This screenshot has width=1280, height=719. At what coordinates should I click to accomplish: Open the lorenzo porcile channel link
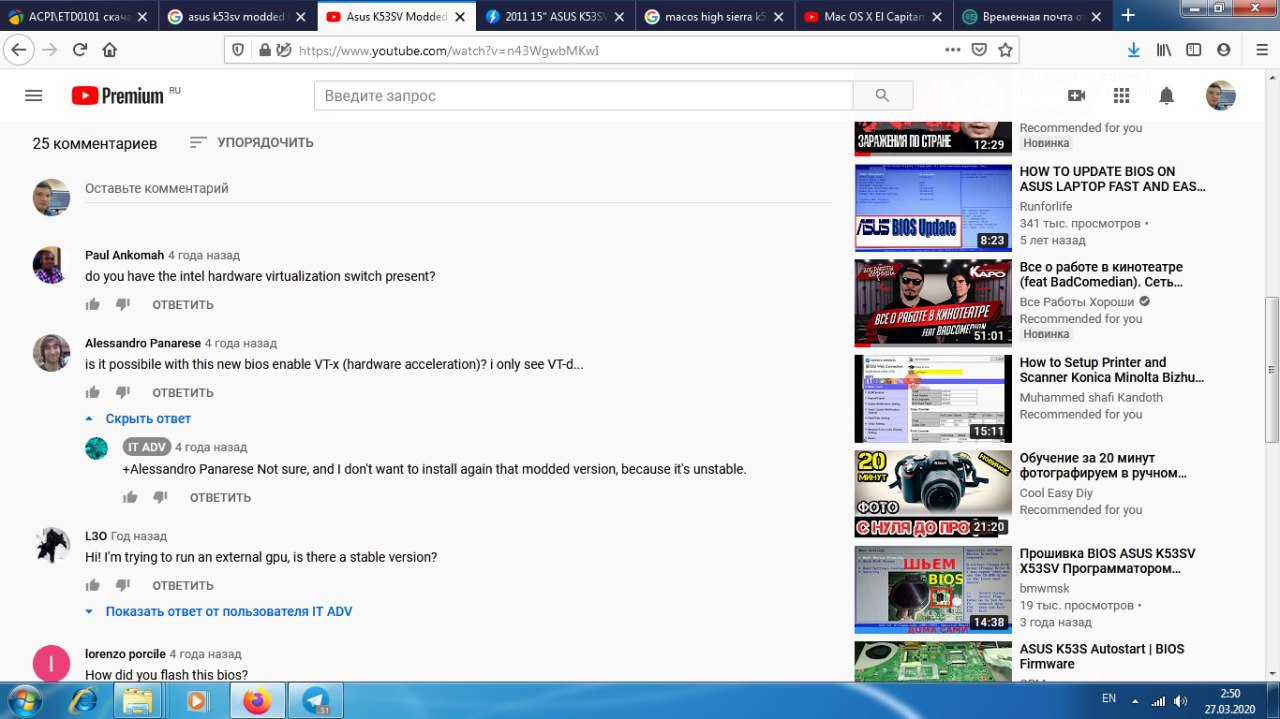tap(125, 654)
